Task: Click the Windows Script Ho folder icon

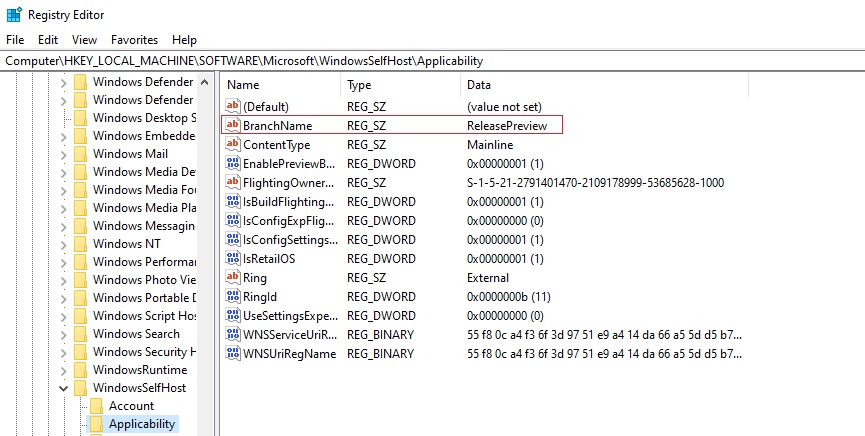Action: tap(81, 316)
